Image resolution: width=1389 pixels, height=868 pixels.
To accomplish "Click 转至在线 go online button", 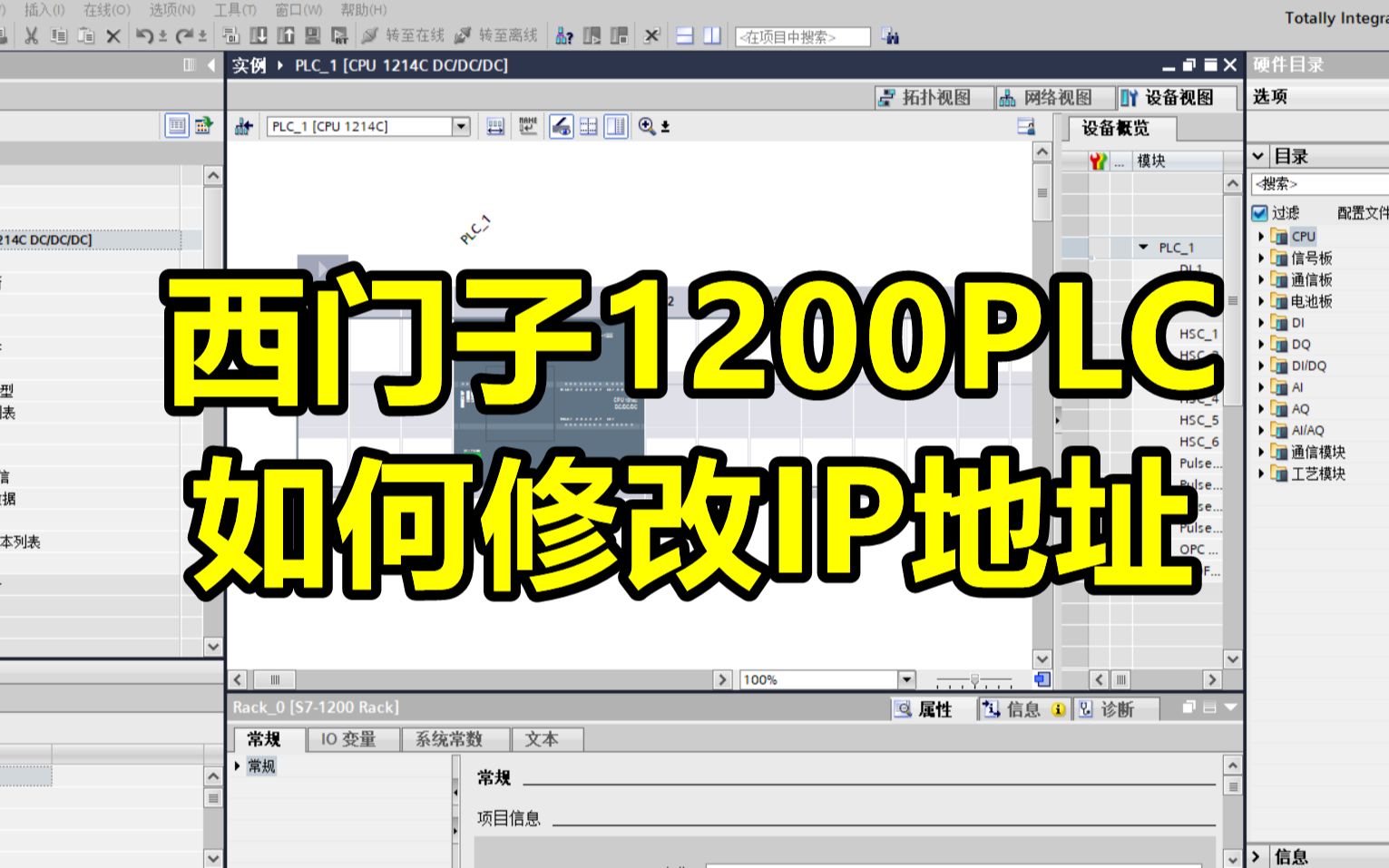I will click(x=403, y=35).
